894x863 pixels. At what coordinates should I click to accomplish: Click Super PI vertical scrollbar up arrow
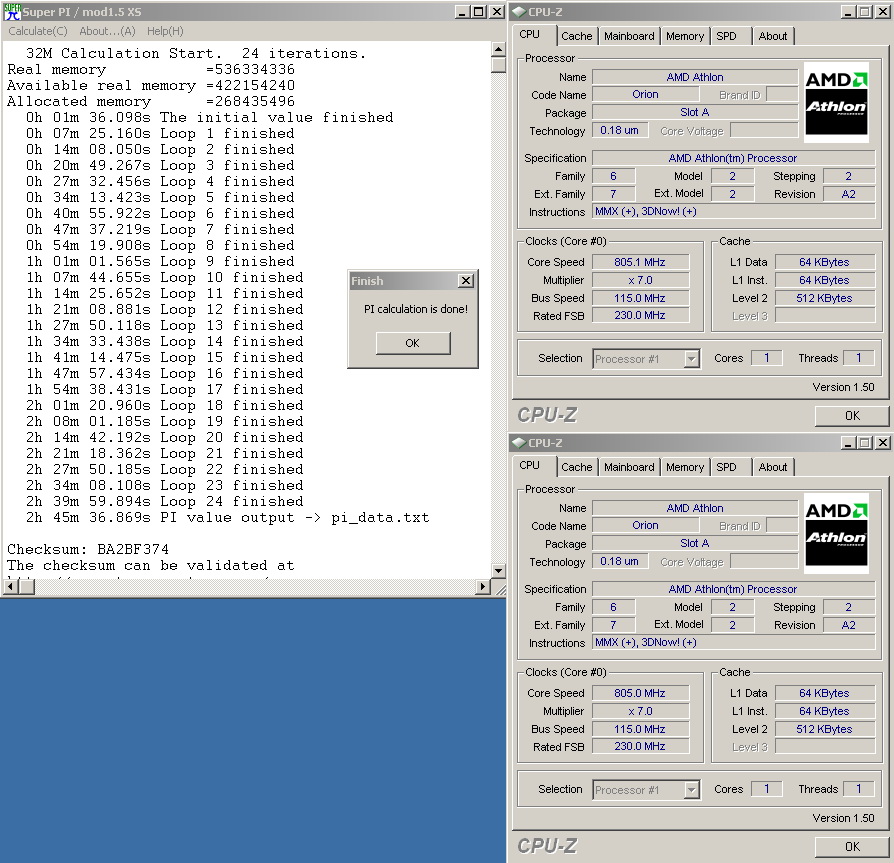[498, 49]
